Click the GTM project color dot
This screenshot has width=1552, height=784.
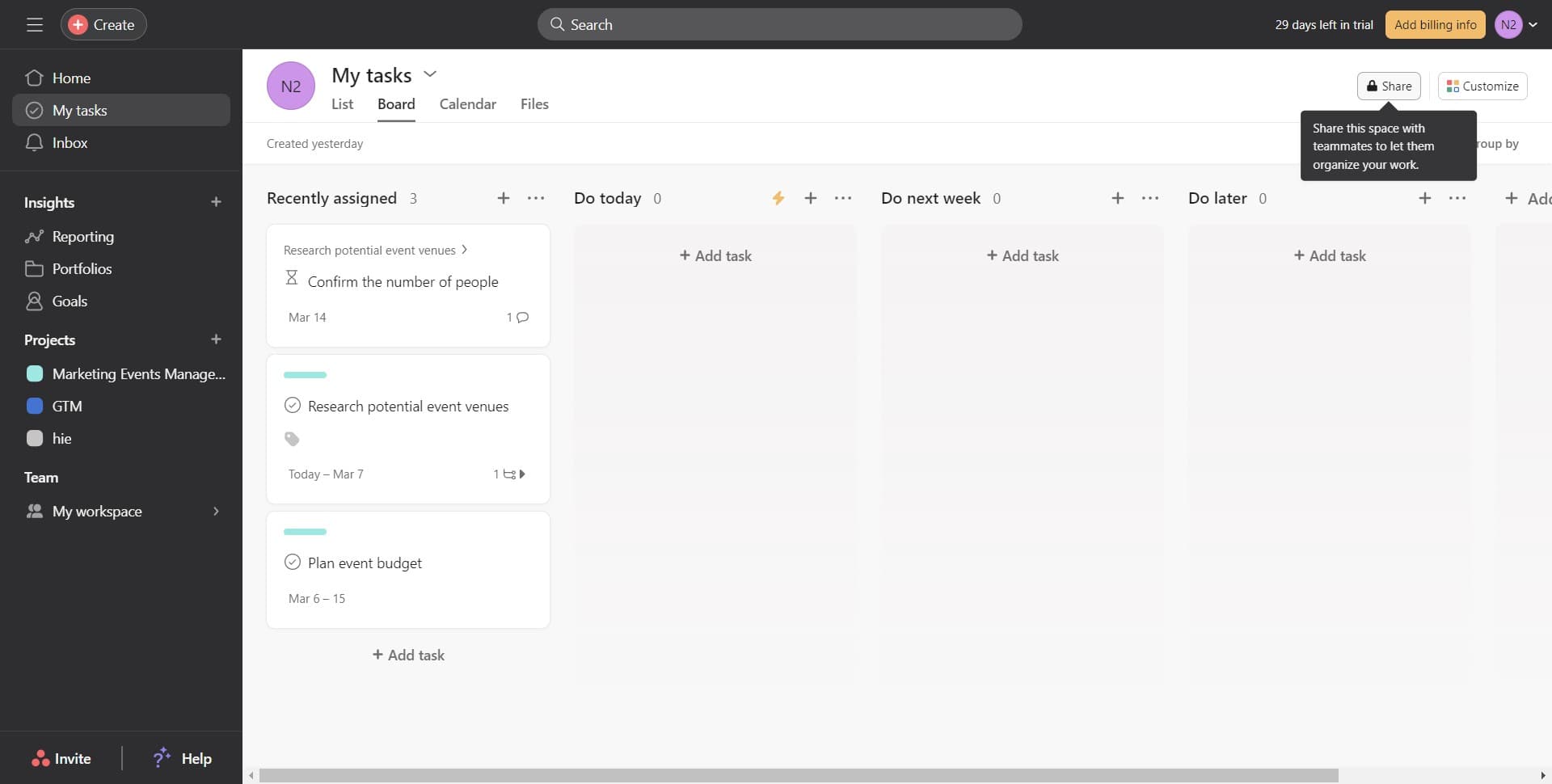tap(35, 405)
